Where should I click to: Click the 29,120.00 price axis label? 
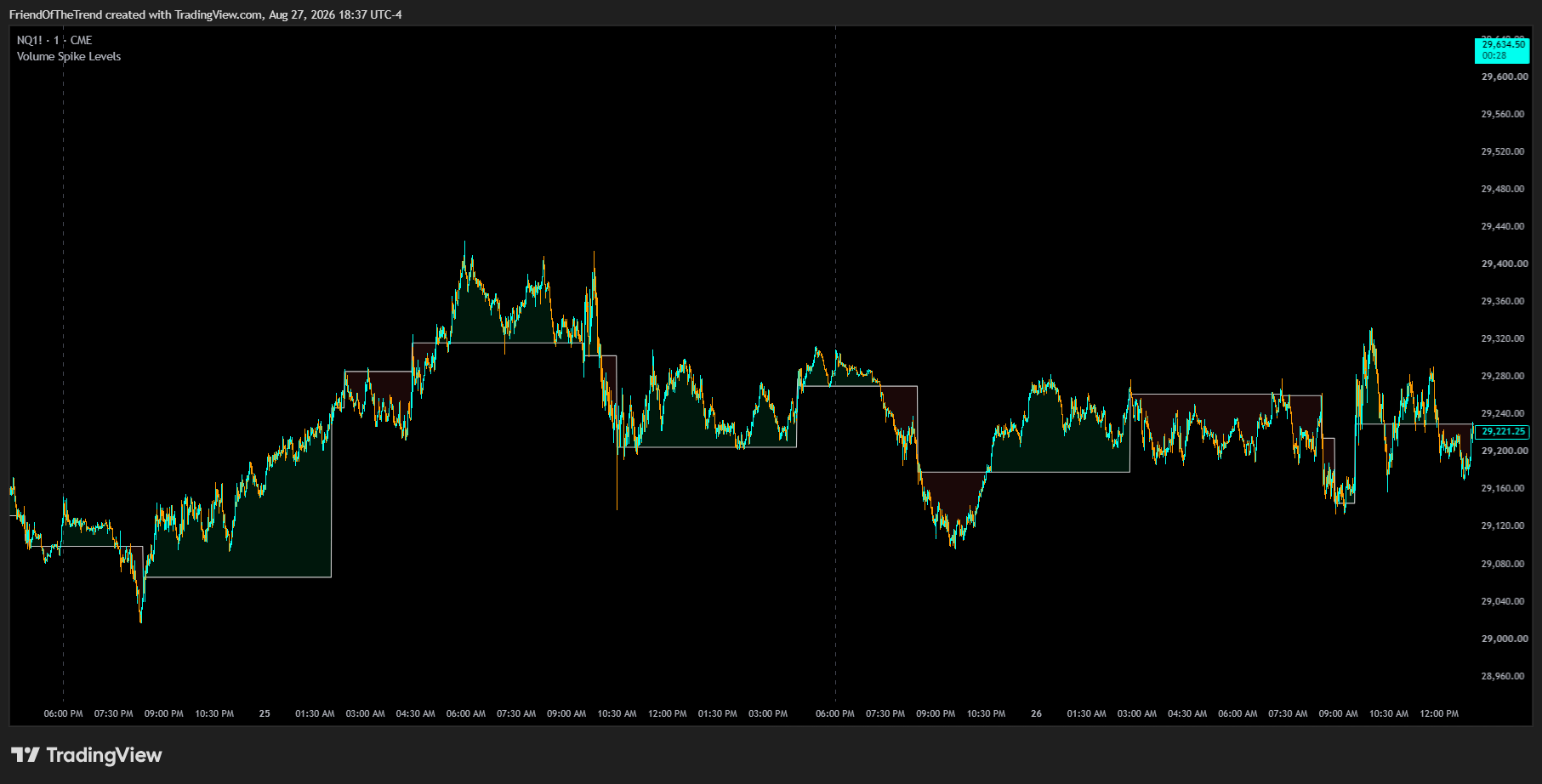pyautogui.click(x=1505, y=526)
